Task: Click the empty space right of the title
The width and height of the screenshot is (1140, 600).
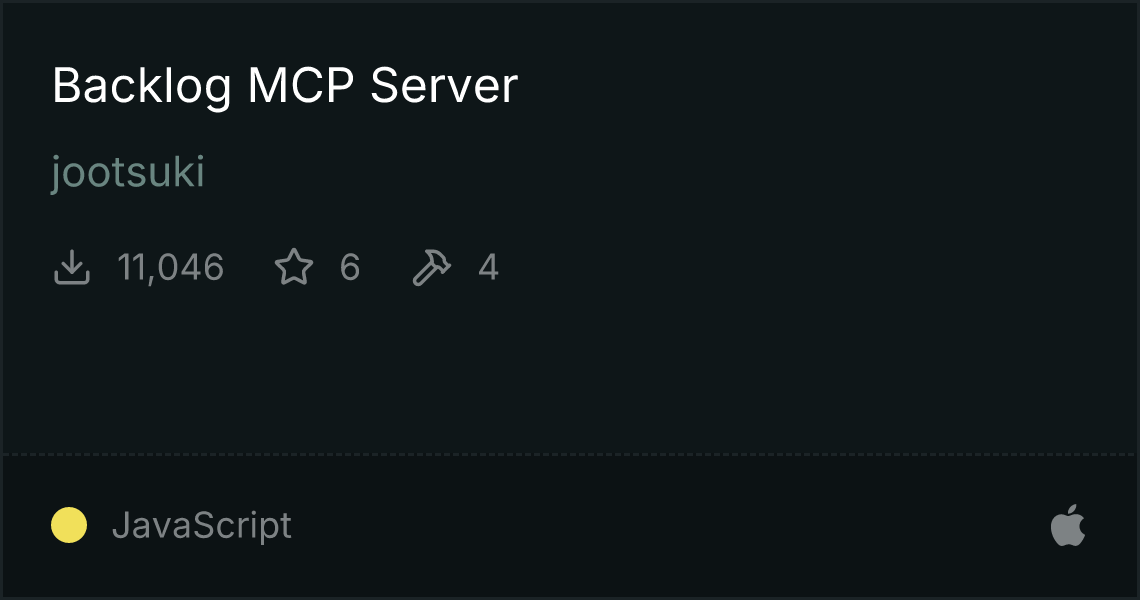Action: 822,86
